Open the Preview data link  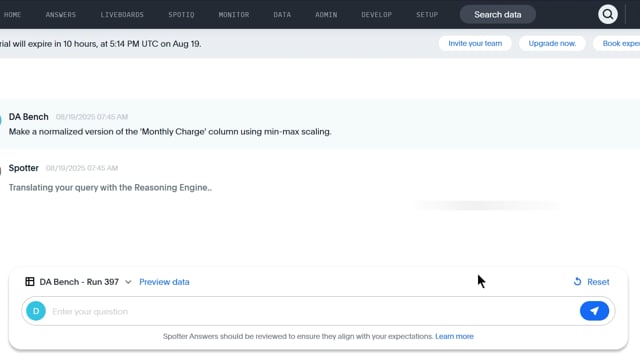[164, 282]
